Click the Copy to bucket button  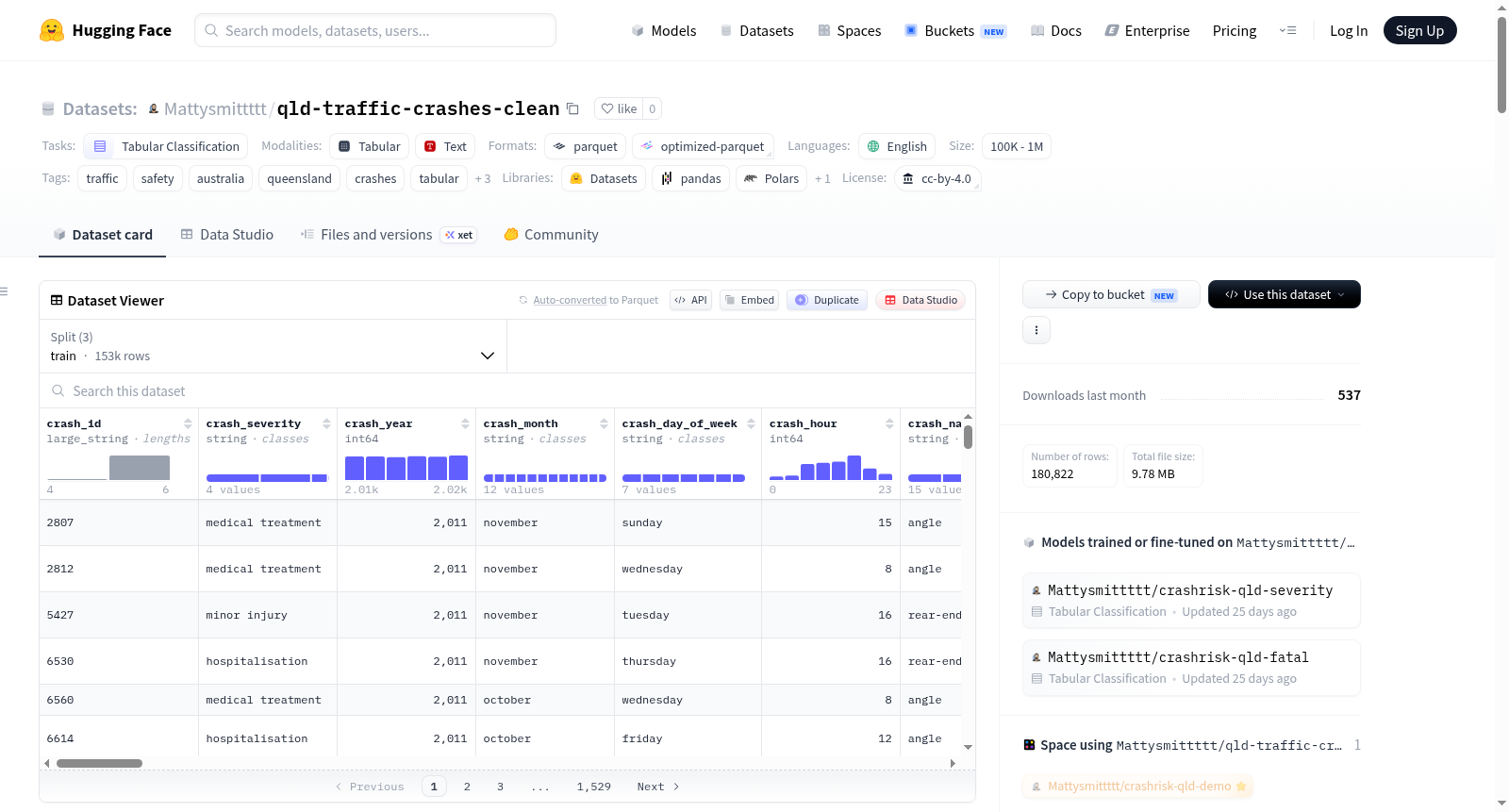coord(1111,294)
